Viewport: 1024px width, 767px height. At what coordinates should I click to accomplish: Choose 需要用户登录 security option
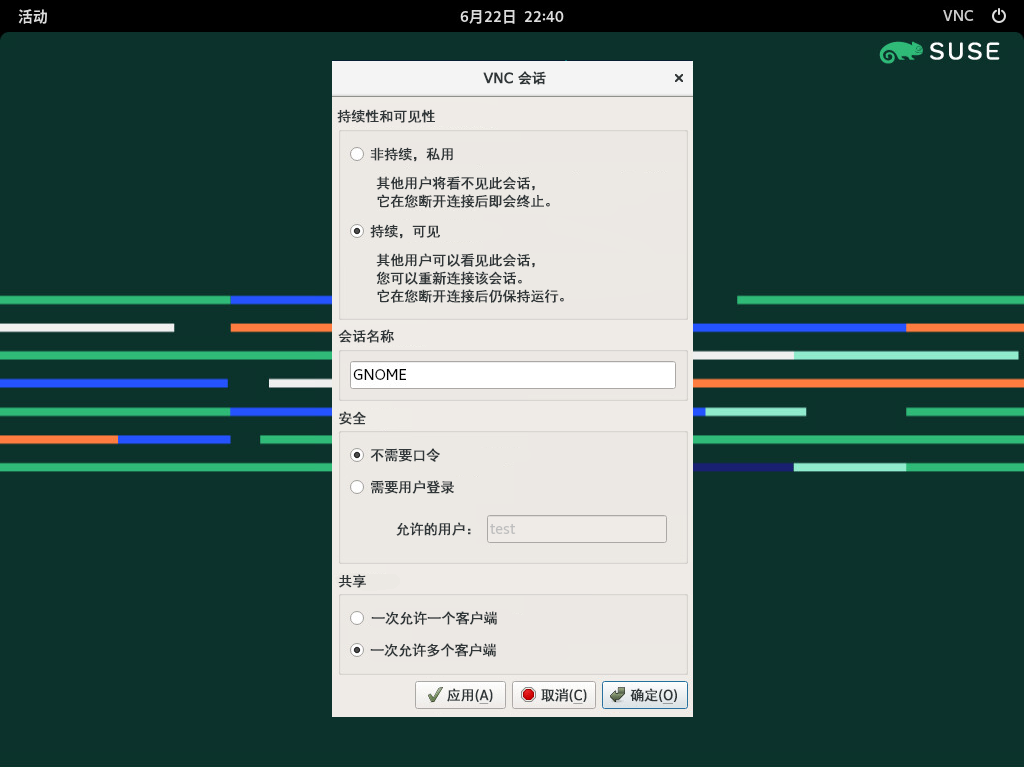tap(357, 487)
